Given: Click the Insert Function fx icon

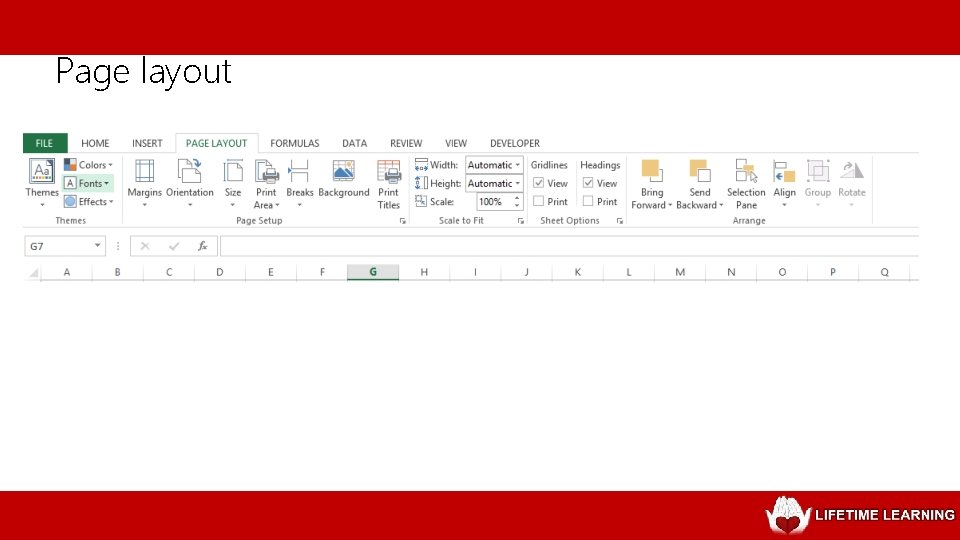Looking at the screenshot, I should click(x=203, y=246).
